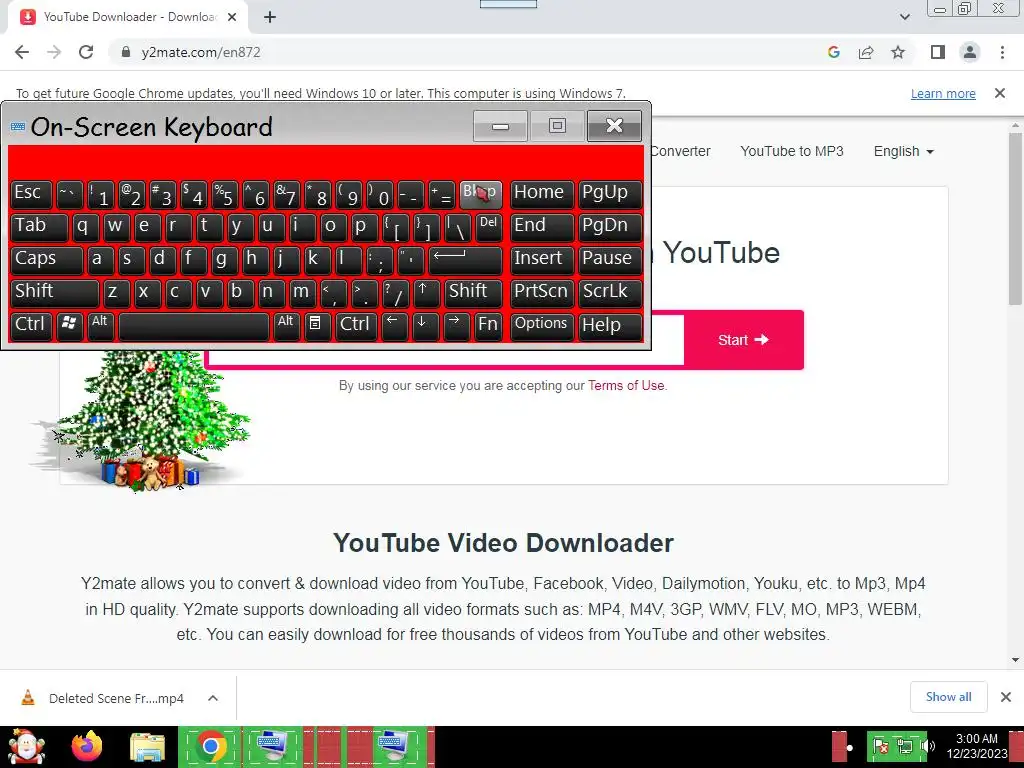Screen dimensions: 1024x768
Task: Reload the y2mate page
Action: click(86, 52)
